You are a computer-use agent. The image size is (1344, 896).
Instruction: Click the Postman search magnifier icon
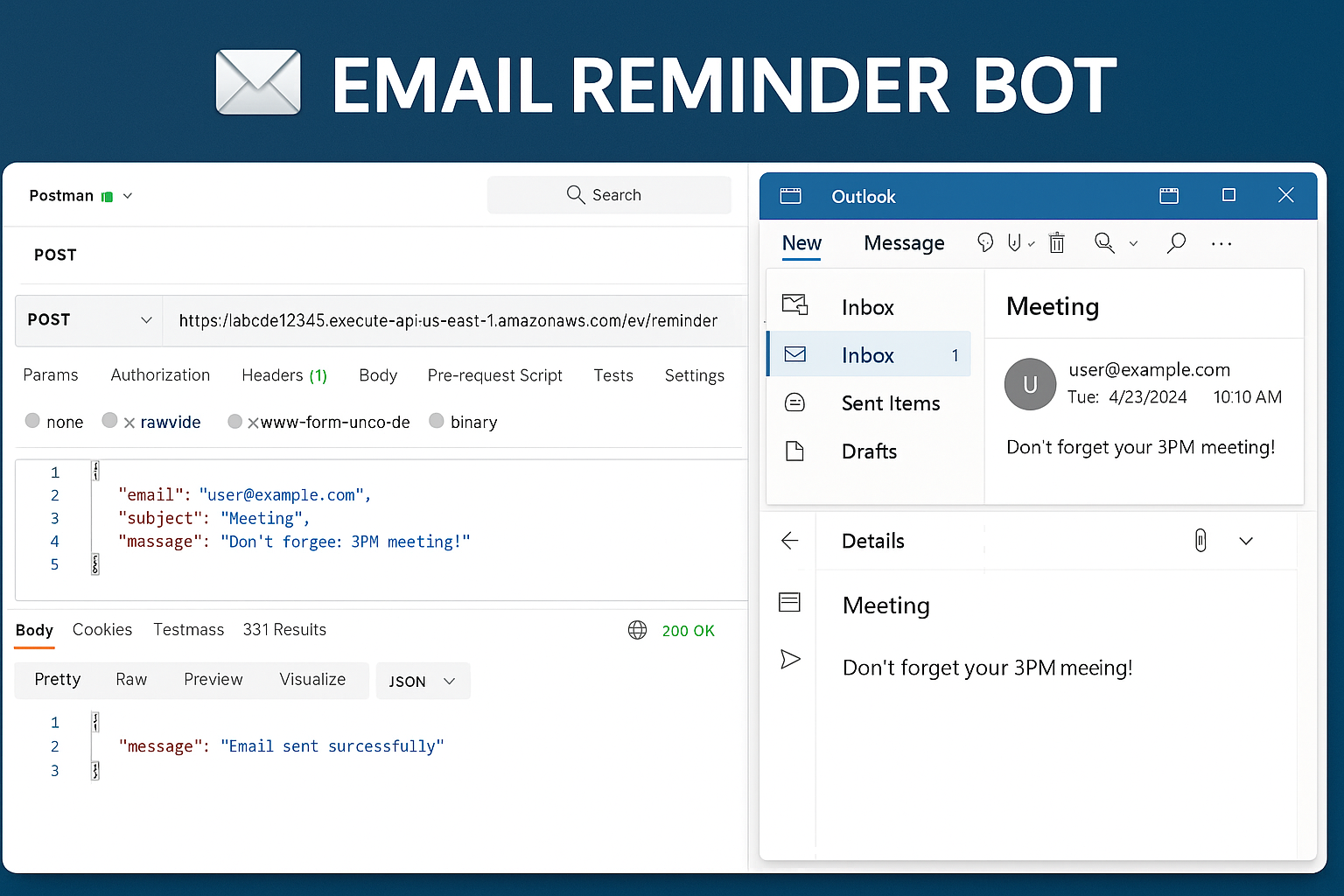pyautogui.click(x=575, y=194)
